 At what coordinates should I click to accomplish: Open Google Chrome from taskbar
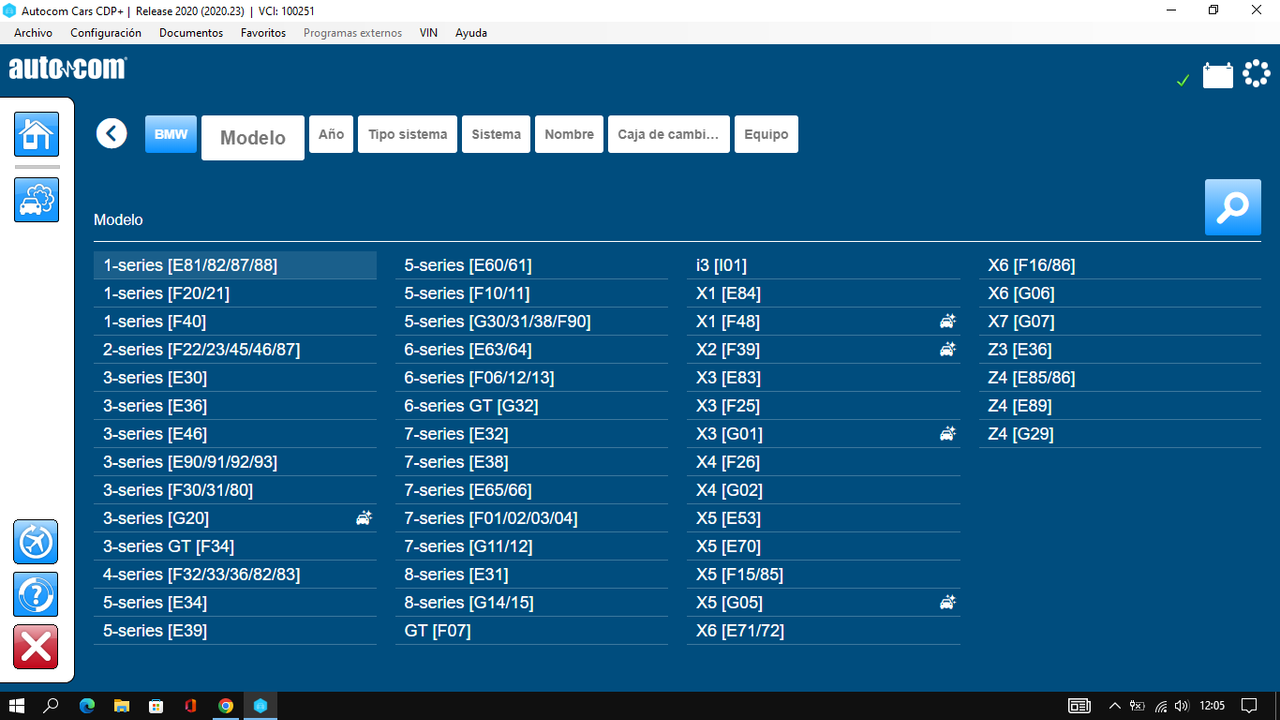point(226,706)
